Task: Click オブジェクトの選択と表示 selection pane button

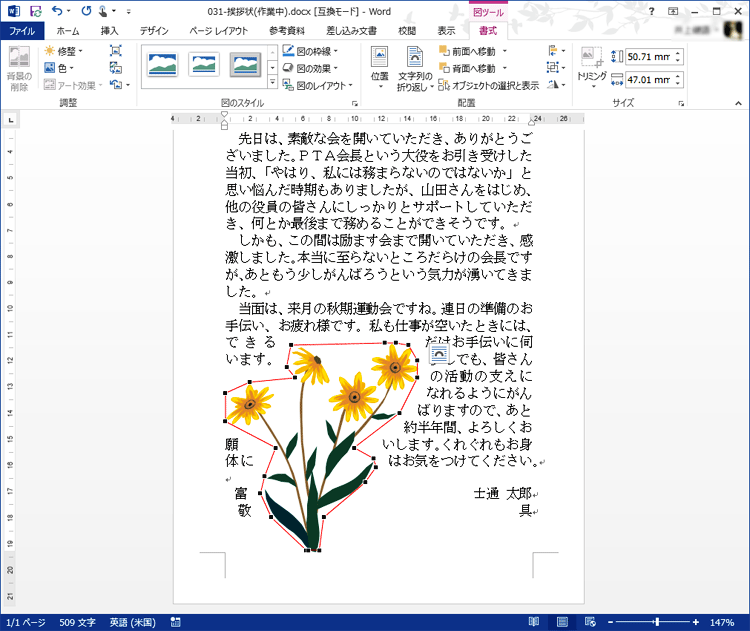Action: coord(489,86)
